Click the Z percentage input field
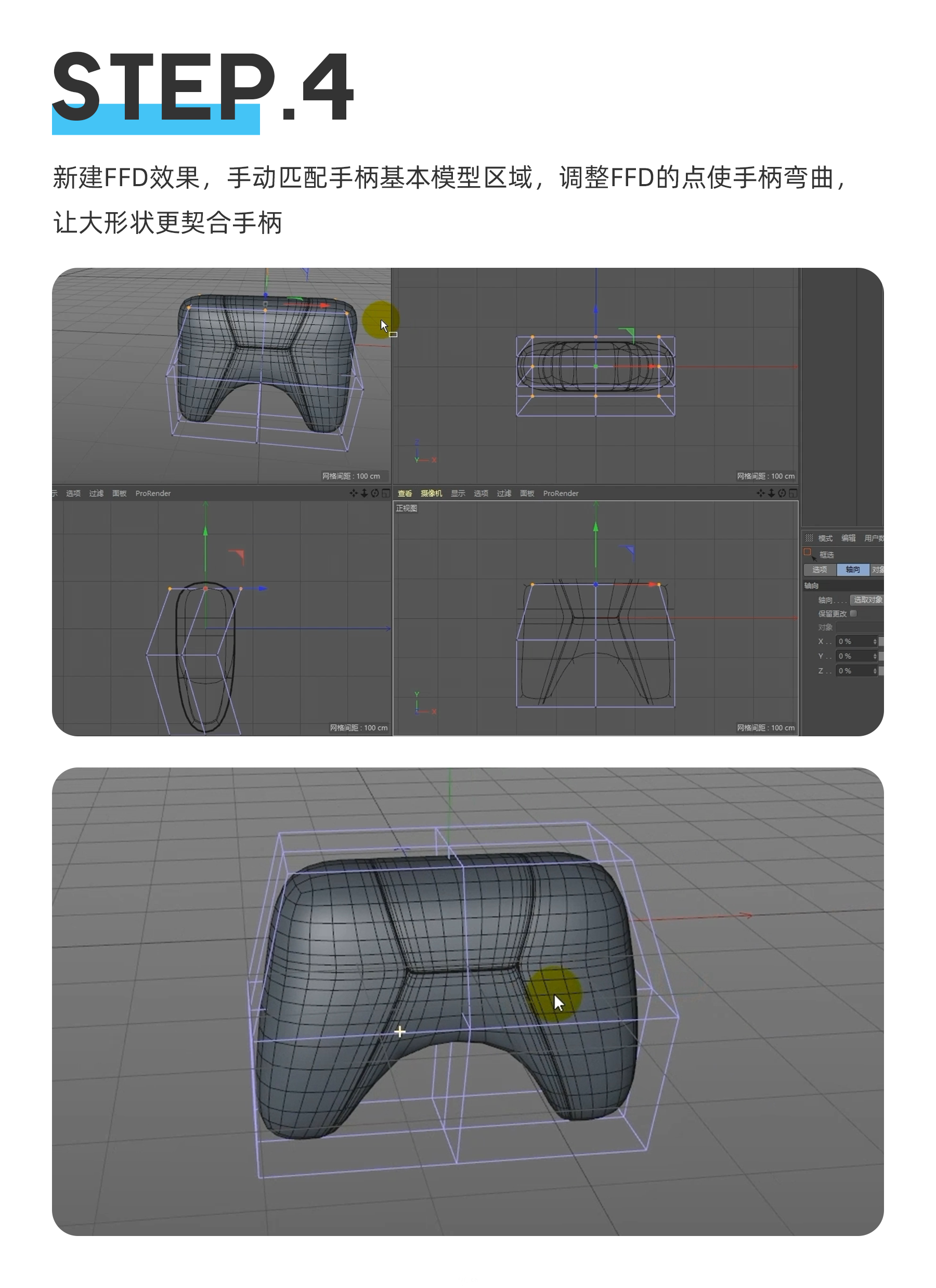The height and width of the screenshot is (1288, 936). coord(854,671)
